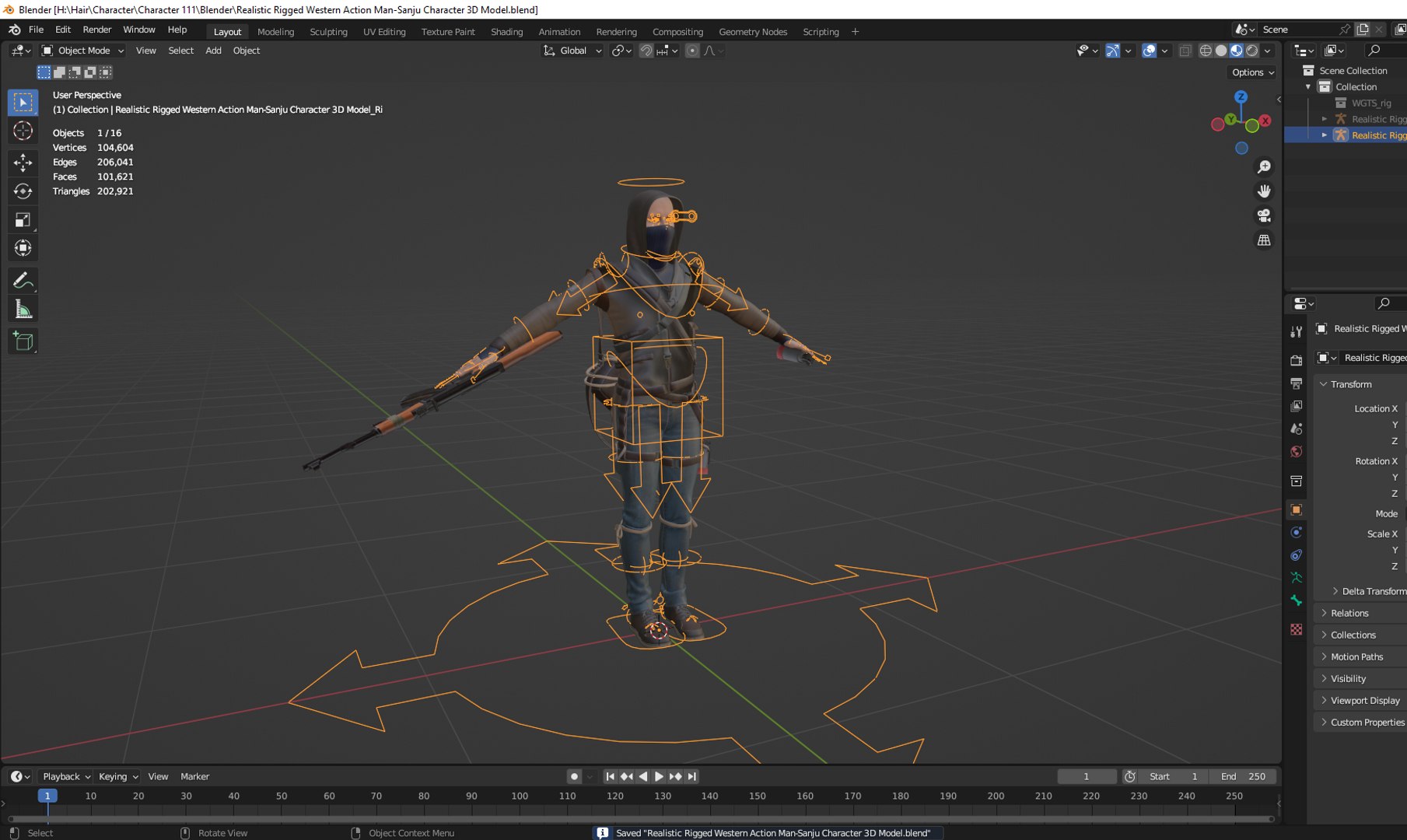
Task: Open World properties tab icon
Action: (1296, 451)
